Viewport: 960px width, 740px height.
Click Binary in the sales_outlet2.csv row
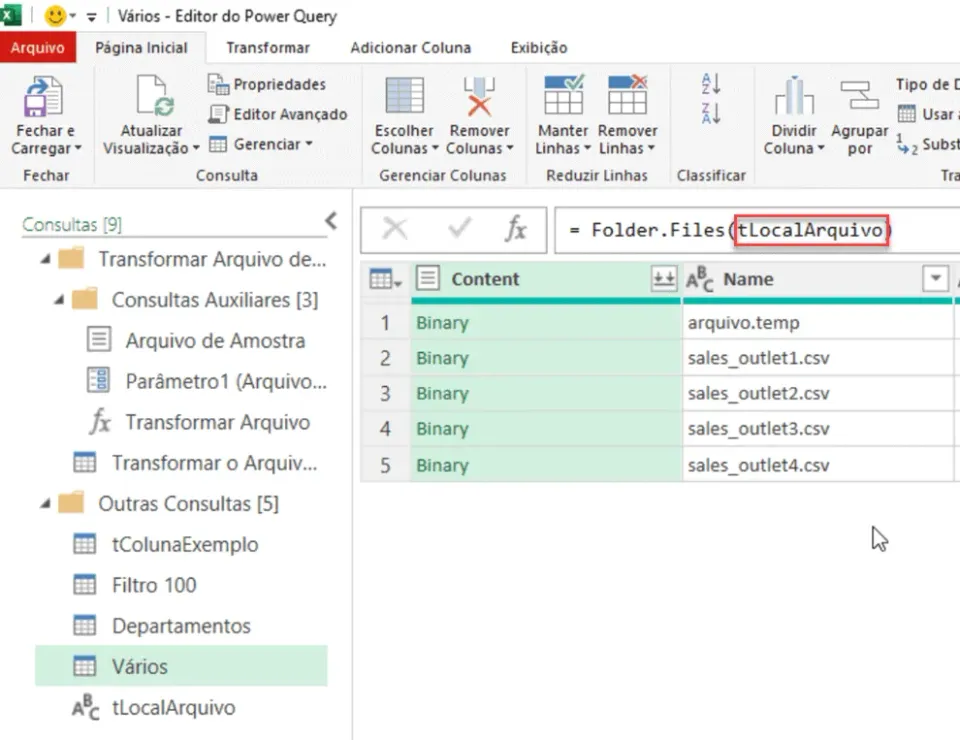pos(442,394)
